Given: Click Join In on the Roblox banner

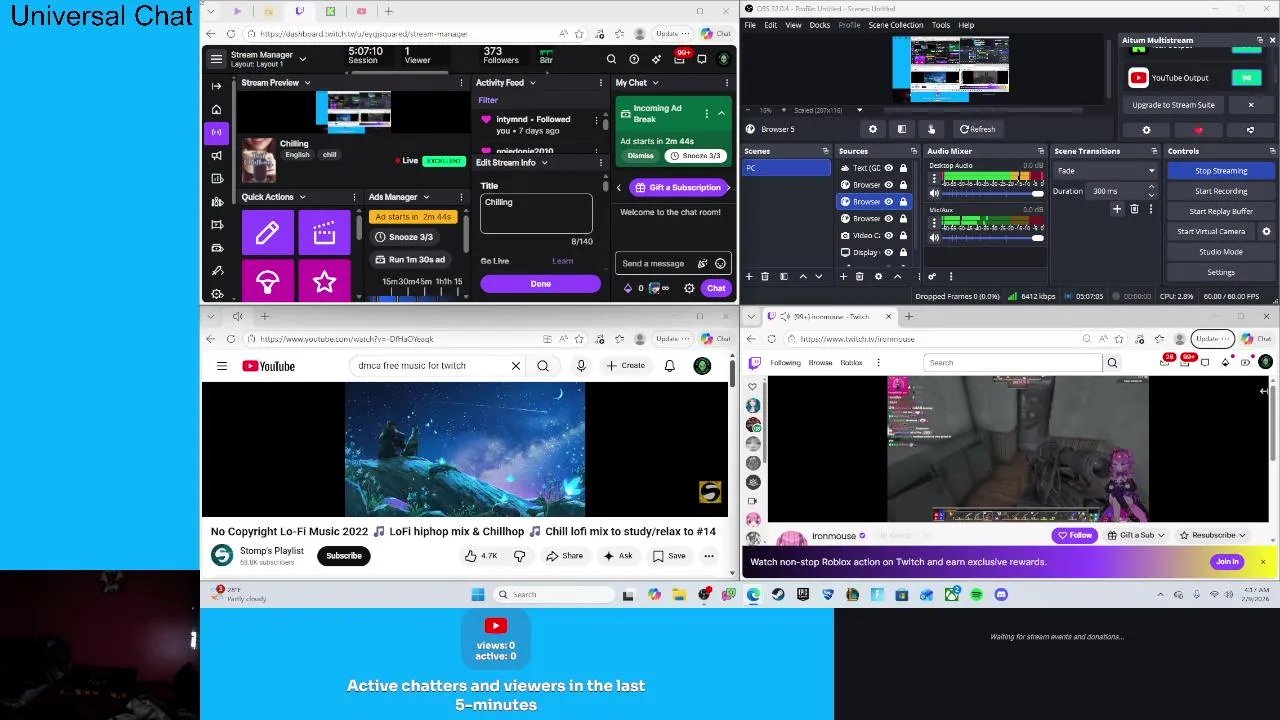Looking at the screenshot, I should click(x=1227, y=562).
